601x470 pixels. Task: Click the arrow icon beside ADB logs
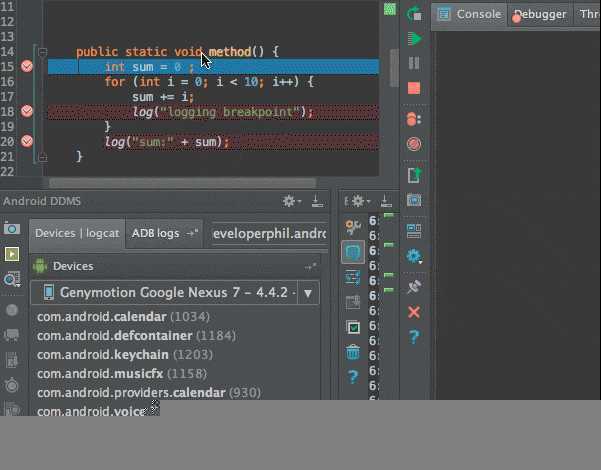[x=192, y=233]
